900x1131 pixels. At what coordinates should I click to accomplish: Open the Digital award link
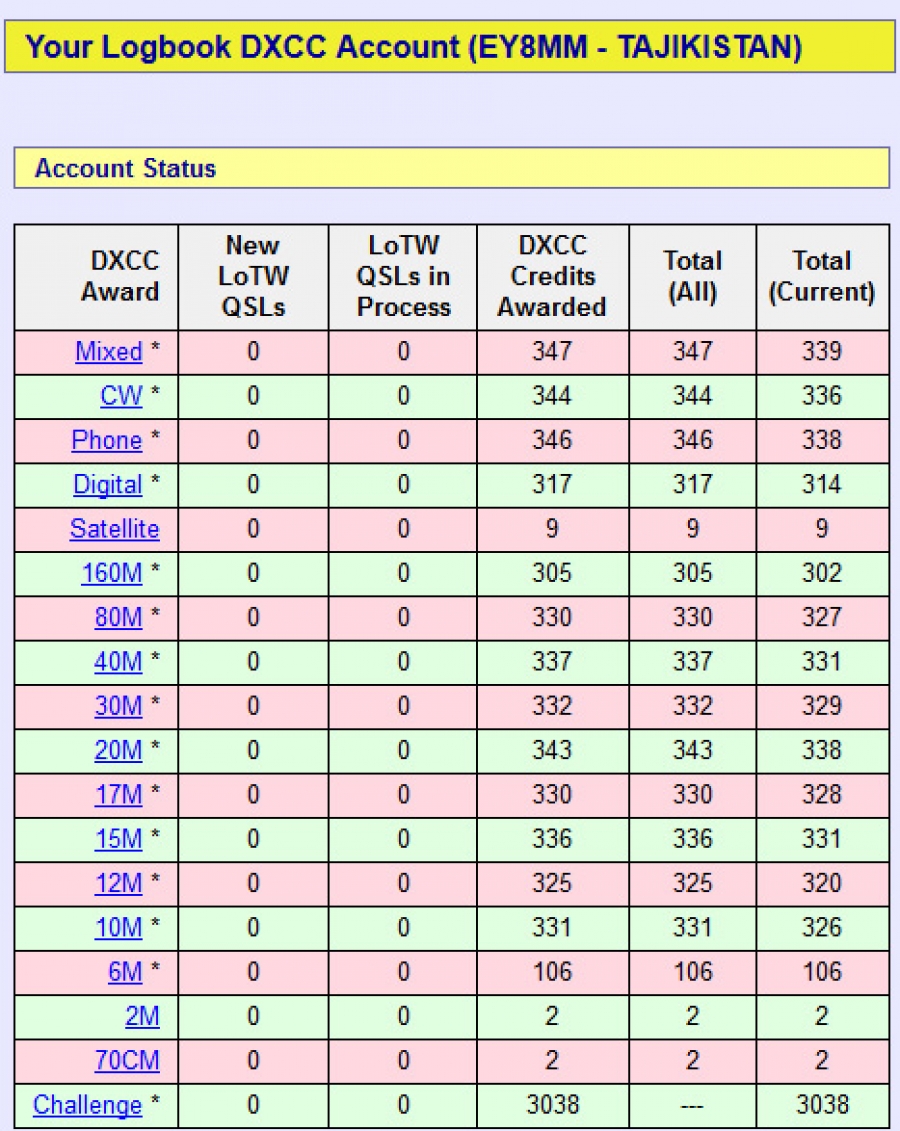click(x=108, y=485)
